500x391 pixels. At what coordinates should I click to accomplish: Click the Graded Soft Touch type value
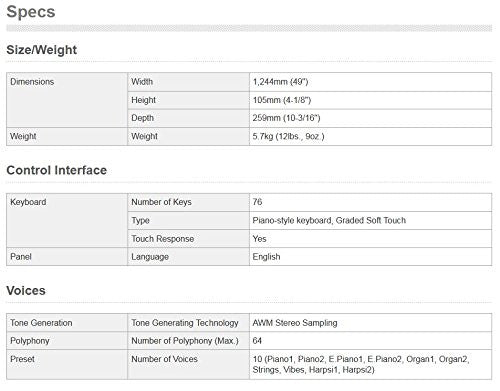tap(370, 221)
